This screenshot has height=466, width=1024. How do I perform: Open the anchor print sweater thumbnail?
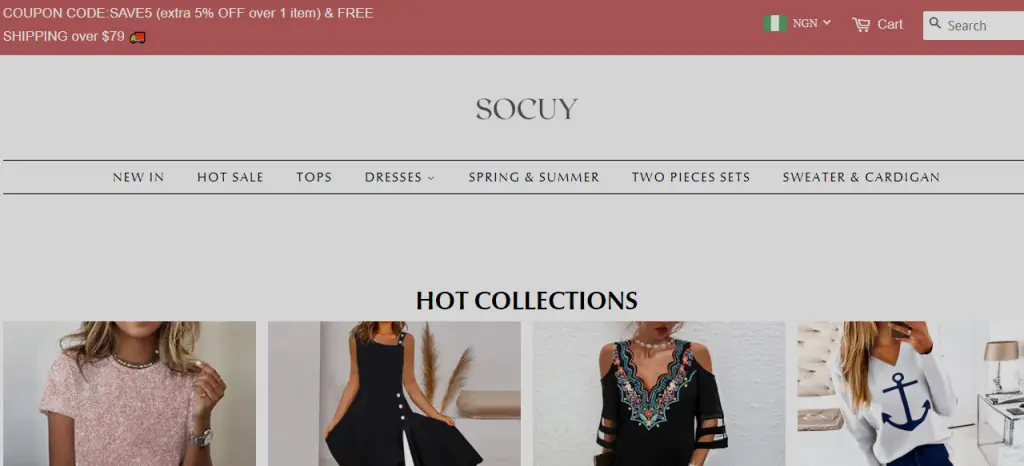pos(910,394)
